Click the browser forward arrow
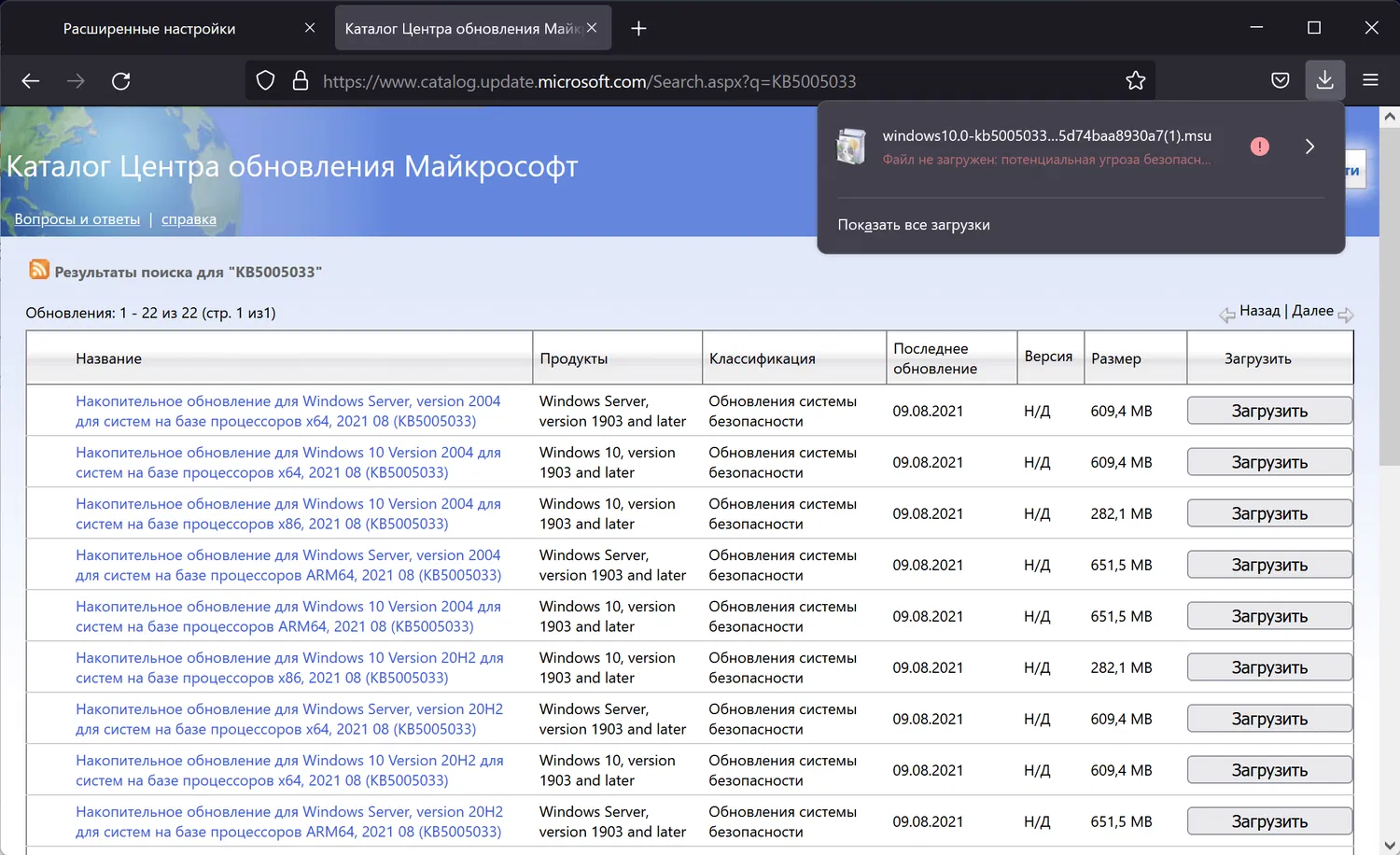The image size is (1400, 855). (76, 81)
